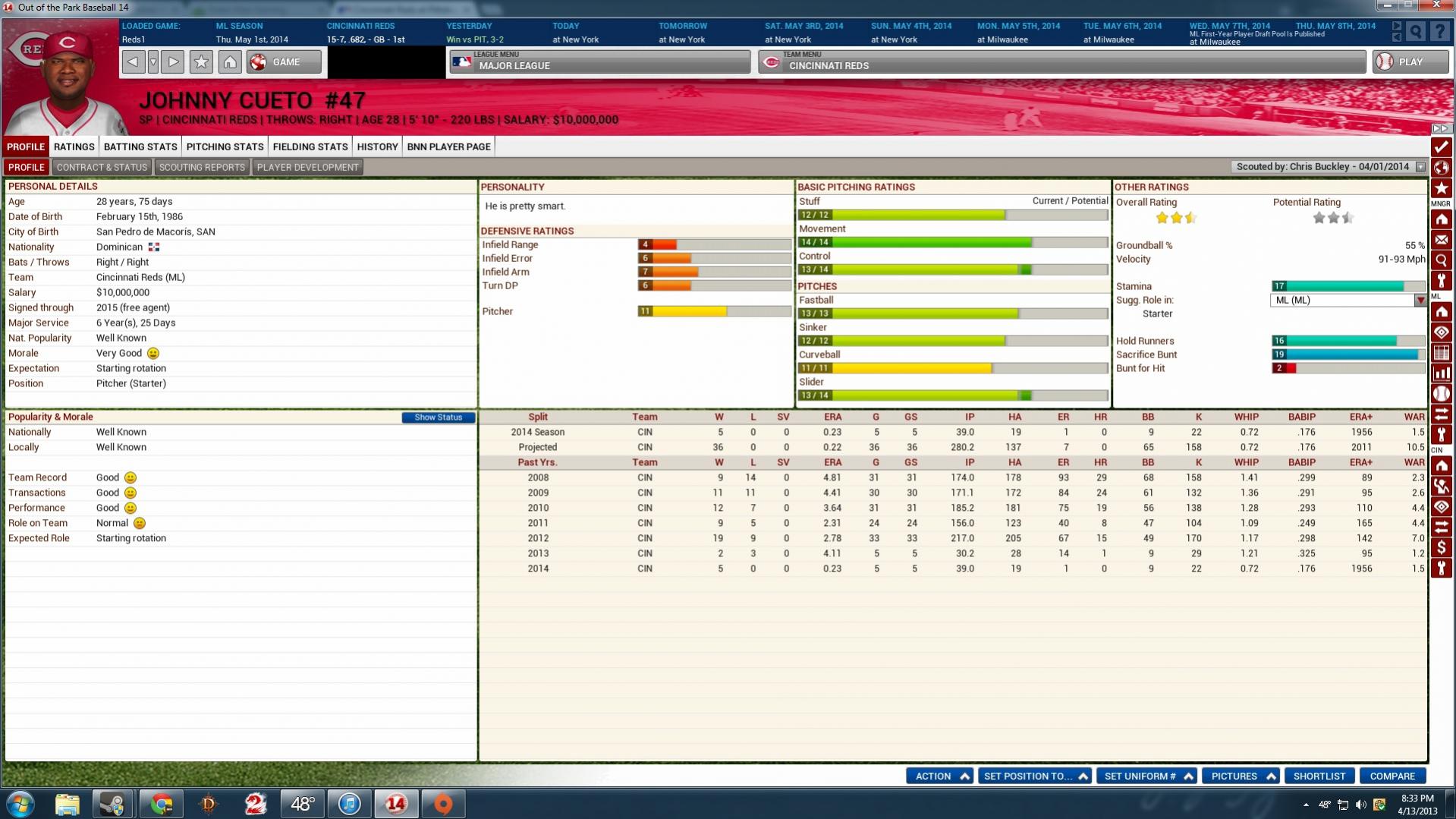Click CIN wrench settings icon
1456x819 pixels.
coord(1441,569)
